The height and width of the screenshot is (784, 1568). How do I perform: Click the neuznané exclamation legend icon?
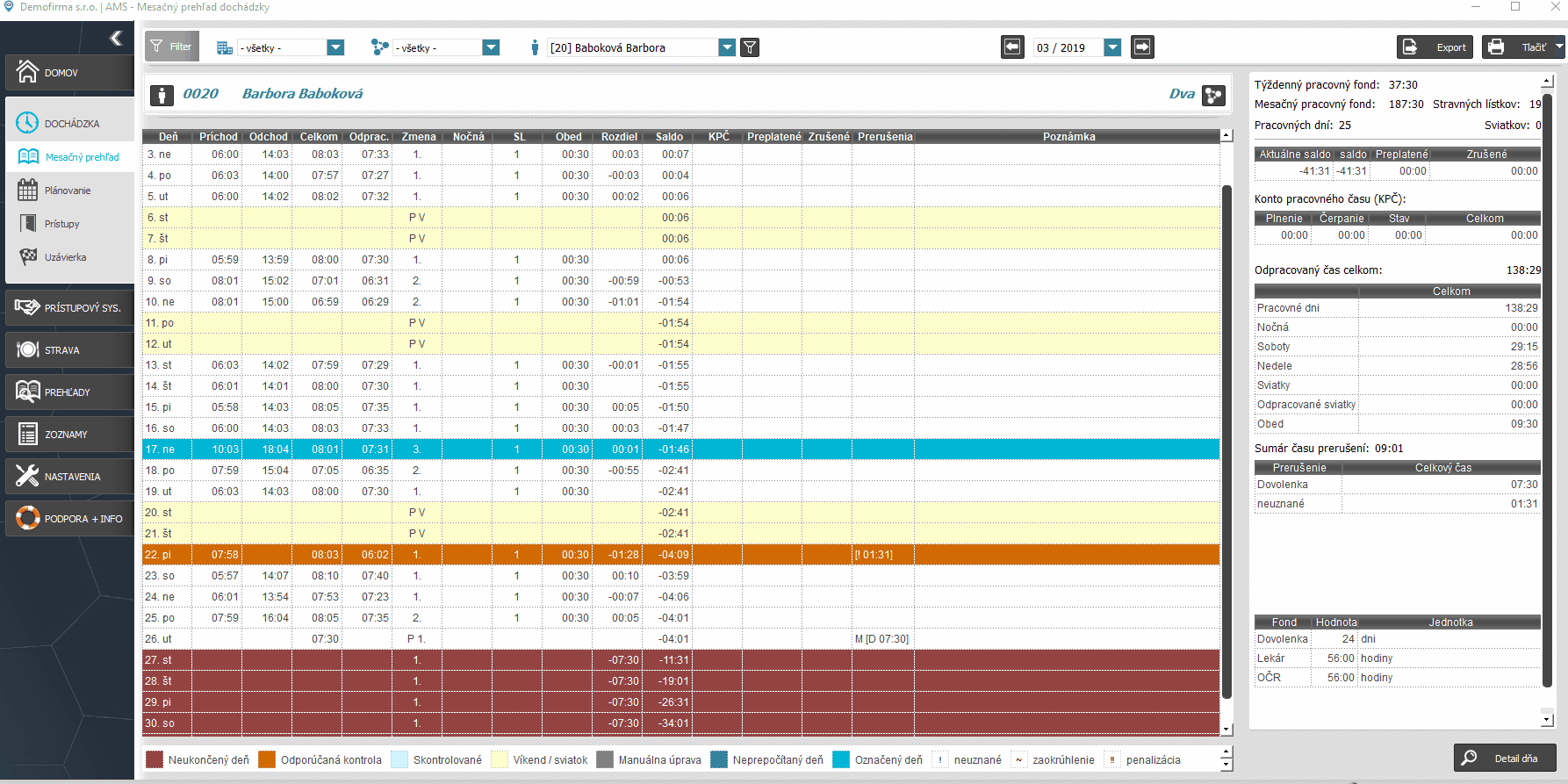(940, 759)
